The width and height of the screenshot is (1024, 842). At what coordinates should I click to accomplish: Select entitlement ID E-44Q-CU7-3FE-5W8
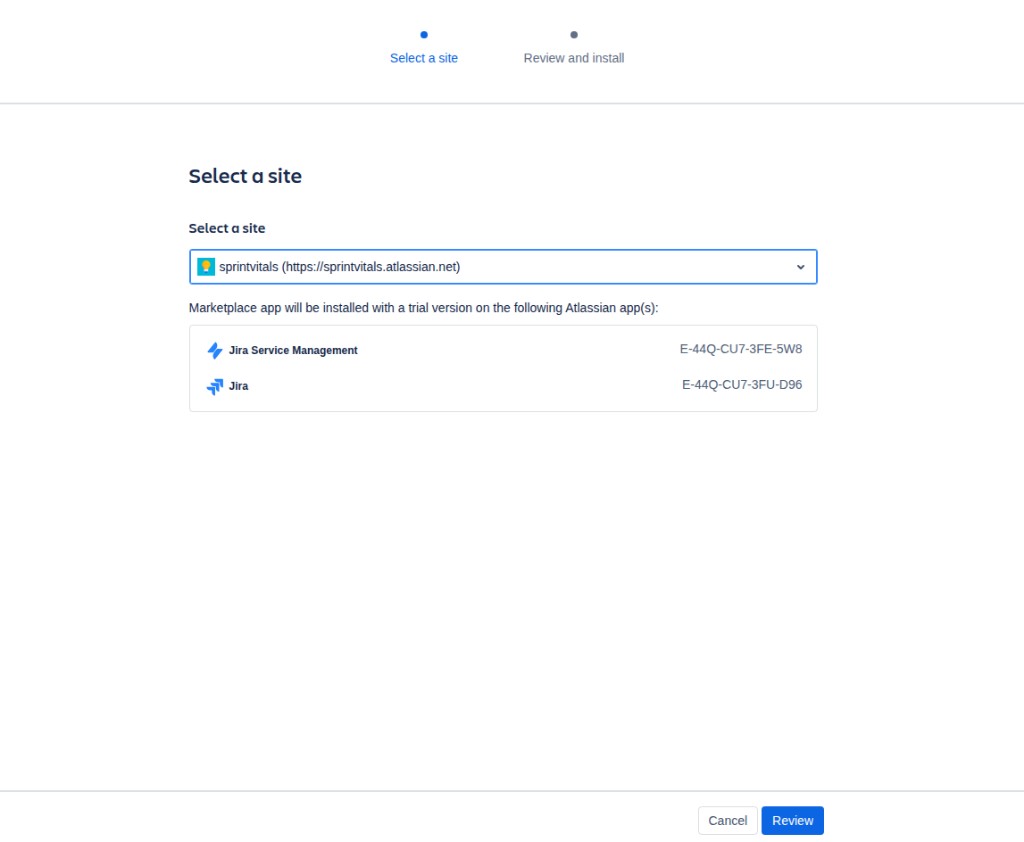click(x=741, y=349)
